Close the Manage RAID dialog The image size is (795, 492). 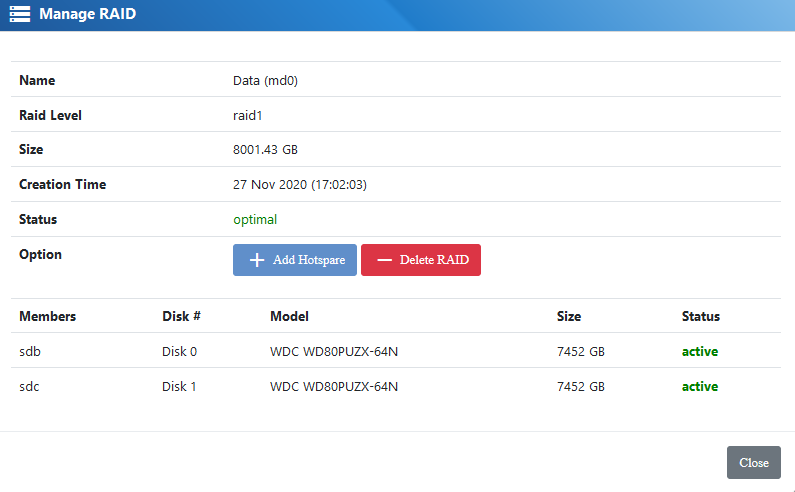pos(753,462)
